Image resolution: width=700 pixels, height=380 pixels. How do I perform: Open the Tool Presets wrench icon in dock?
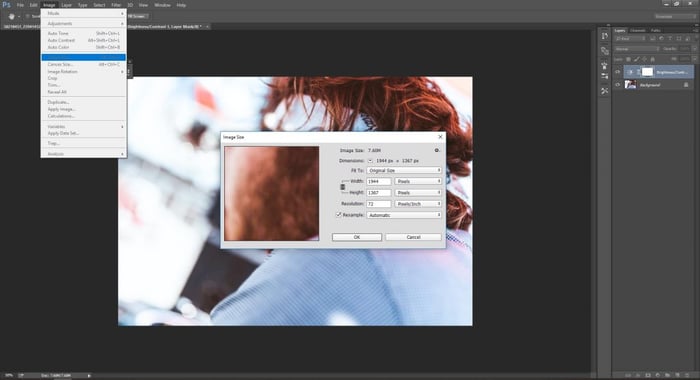(x=604, y=91)
